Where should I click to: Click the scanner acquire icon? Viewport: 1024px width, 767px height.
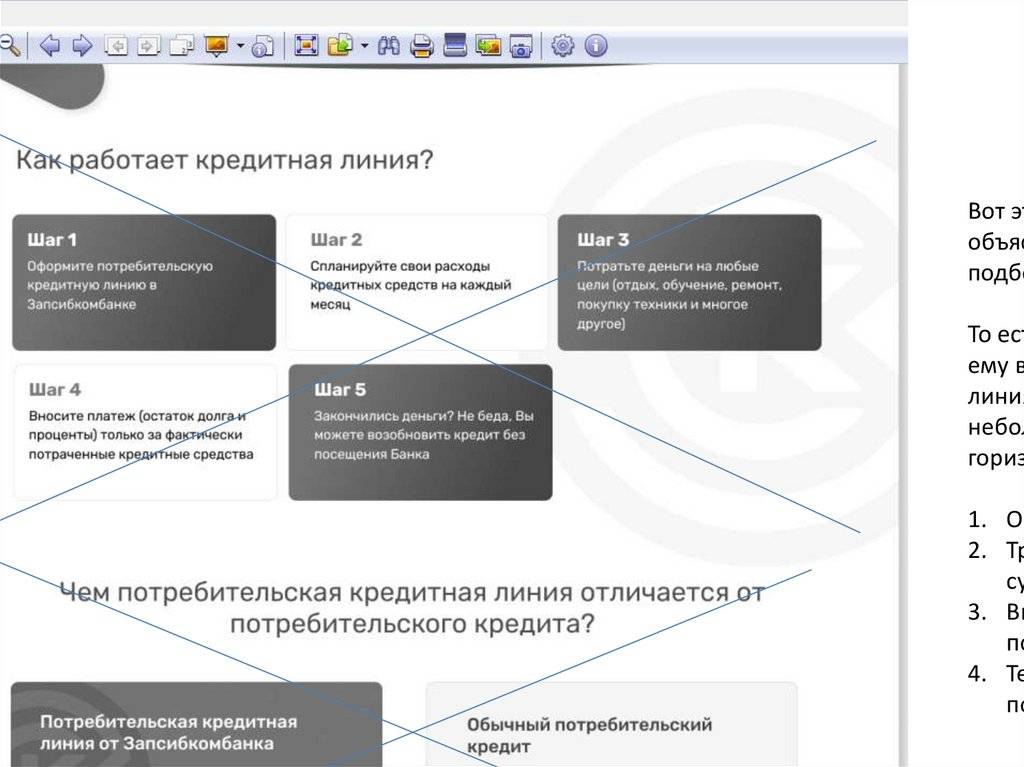(x=455, y=44)
